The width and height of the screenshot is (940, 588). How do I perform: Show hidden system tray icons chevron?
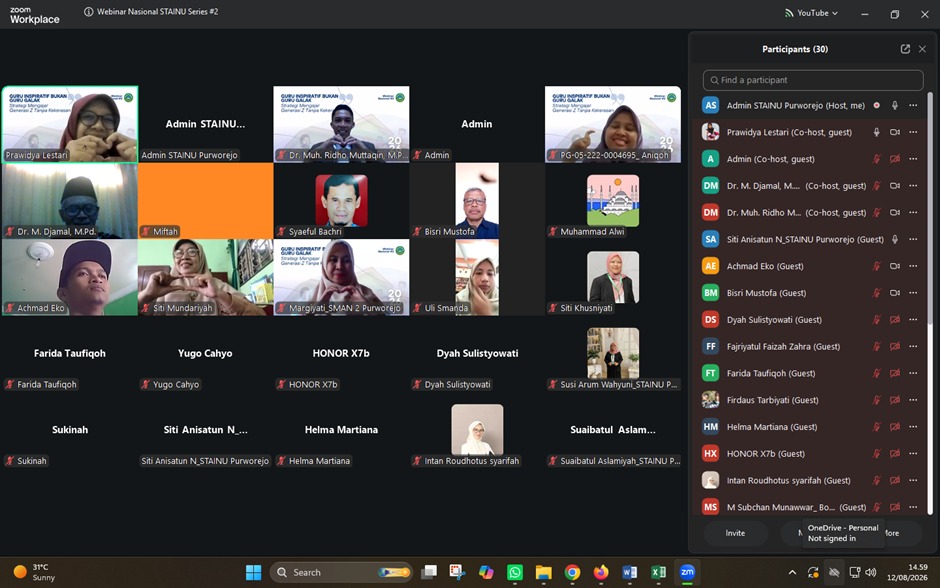point(792,572)
